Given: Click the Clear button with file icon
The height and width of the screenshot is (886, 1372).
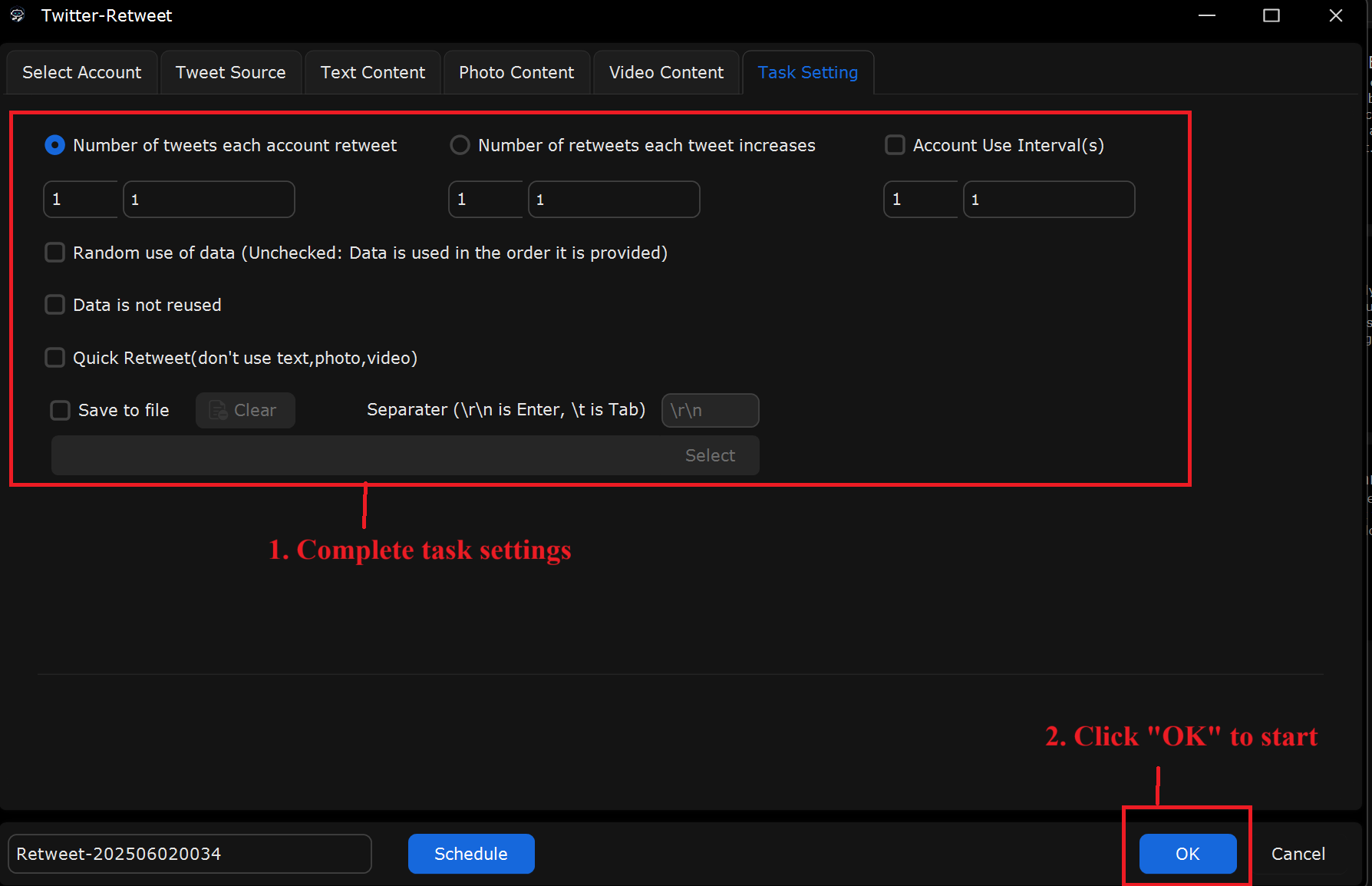Looking at the screenshot, I should coord(245,410).
